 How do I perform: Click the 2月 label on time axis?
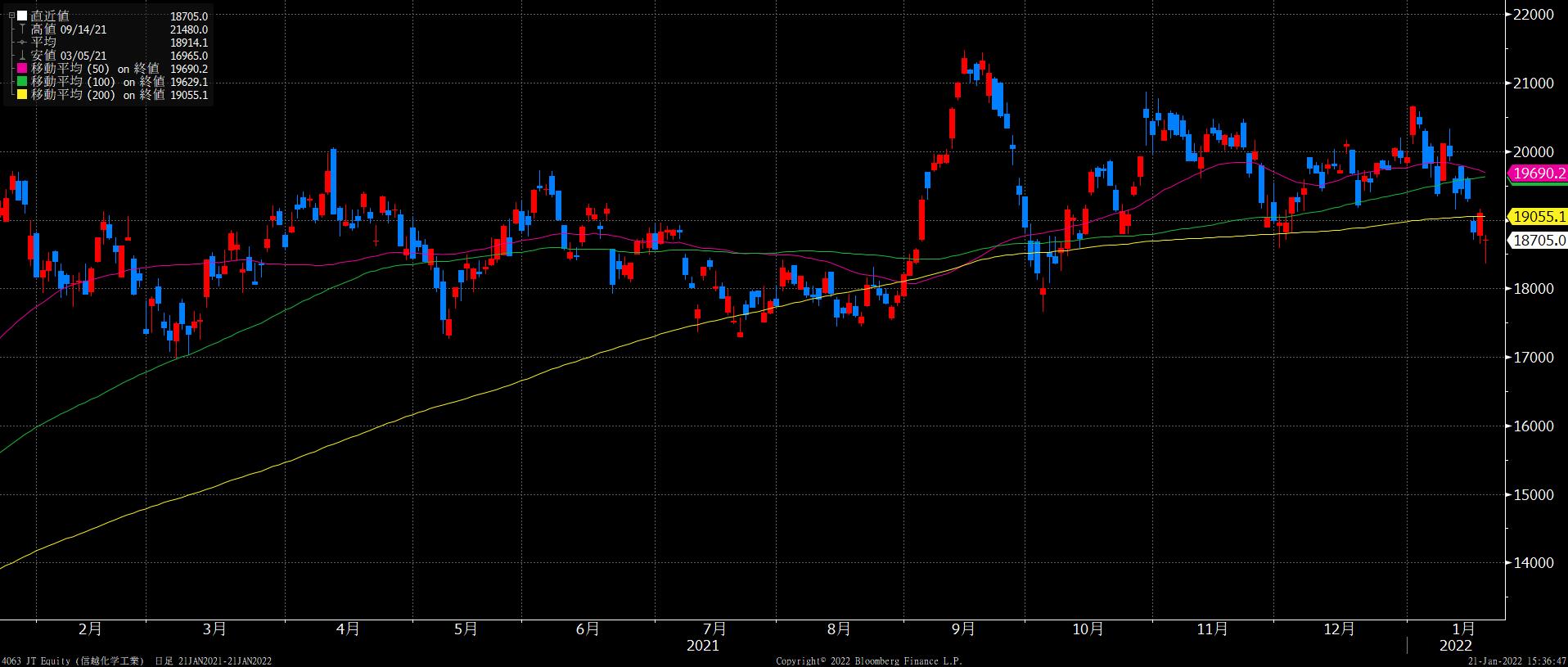pyautogui.click(x=90, y=629)
